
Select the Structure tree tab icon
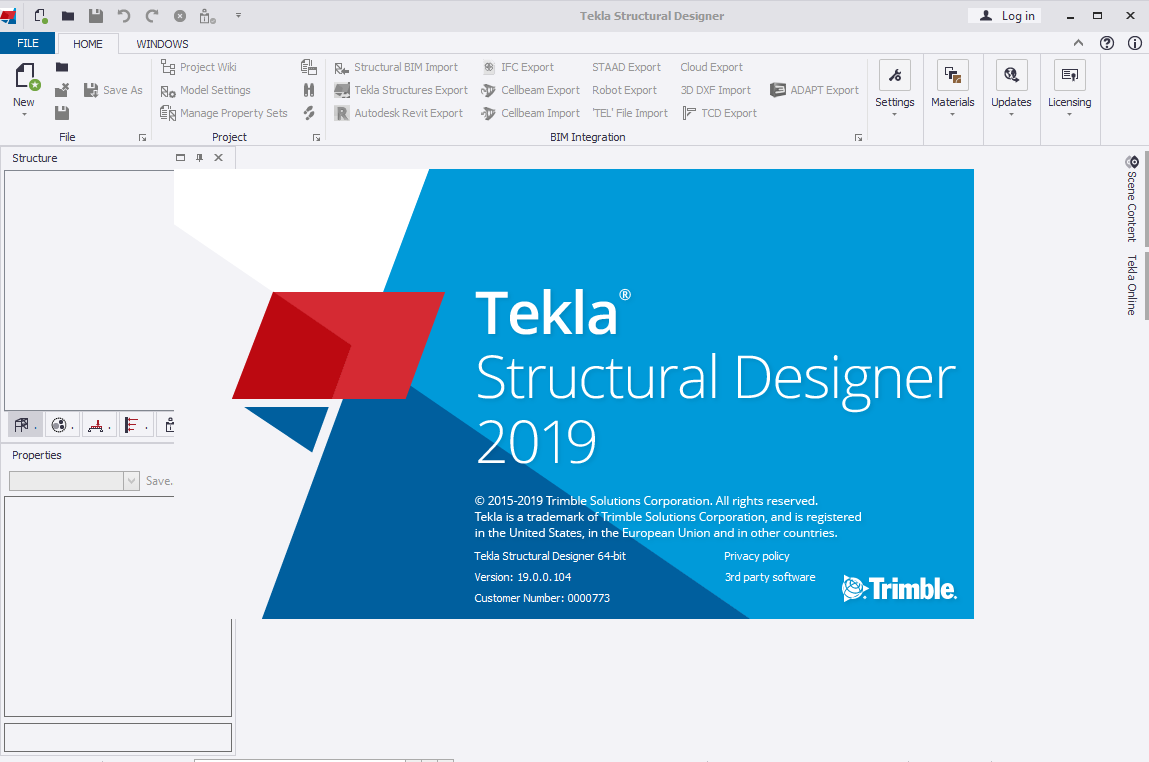point(23,425)
